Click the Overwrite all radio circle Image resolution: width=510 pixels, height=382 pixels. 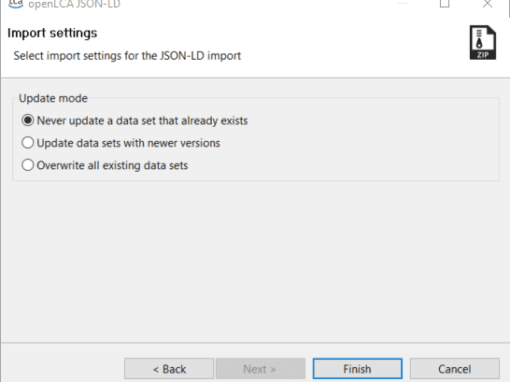28,165
